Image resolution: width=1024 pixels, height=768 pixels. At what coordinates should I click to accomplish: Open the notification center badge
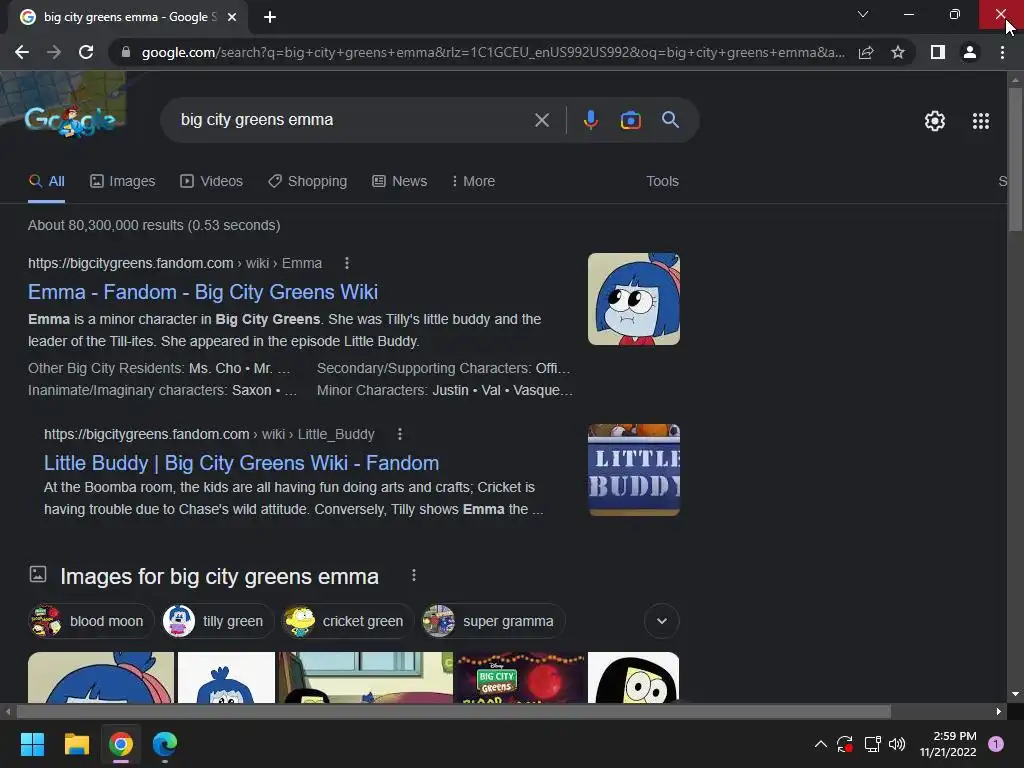pyautogui.click(x=995, y=744)
